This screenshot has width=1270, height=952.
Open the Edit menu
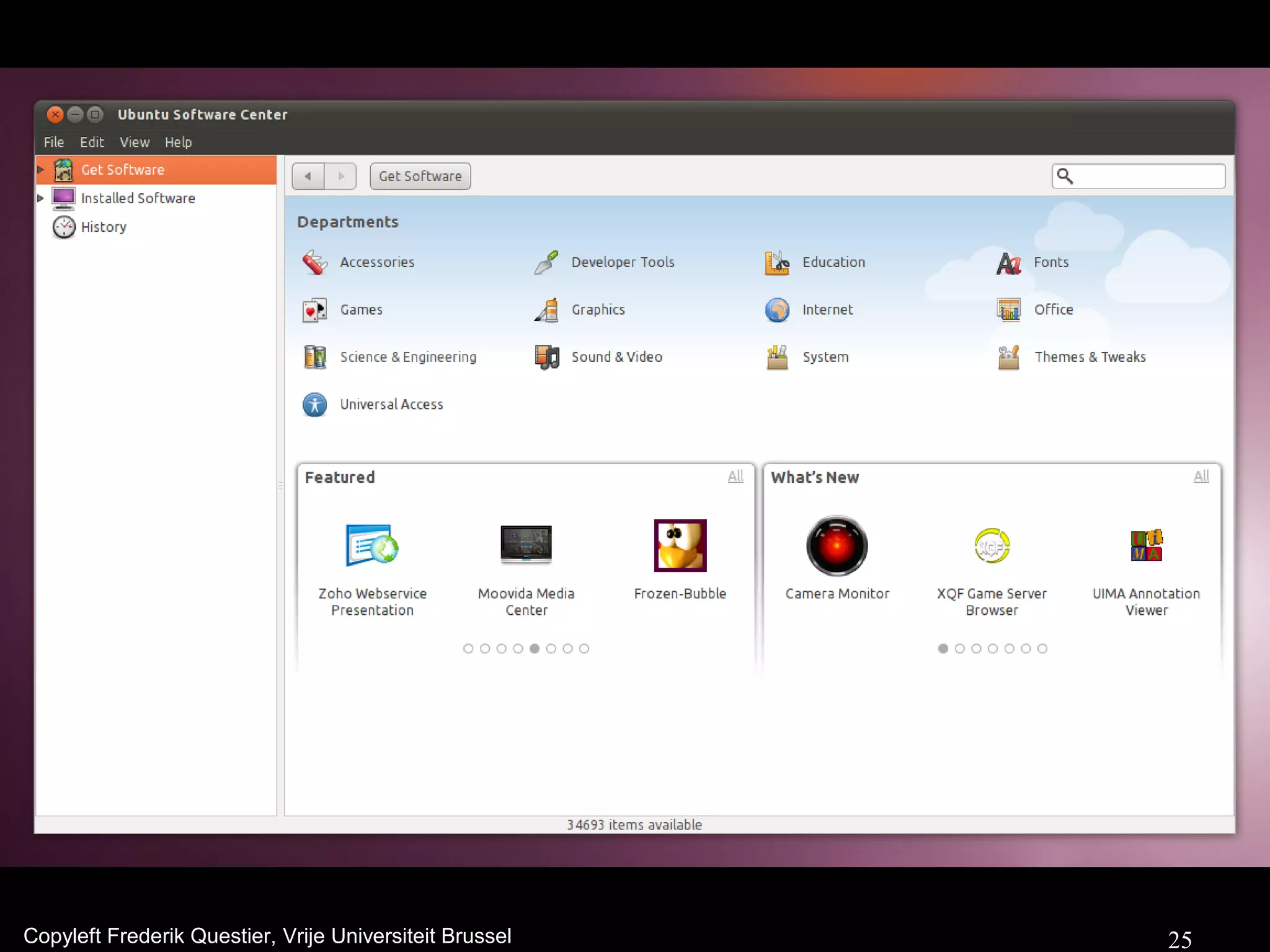tap(92, 143)
